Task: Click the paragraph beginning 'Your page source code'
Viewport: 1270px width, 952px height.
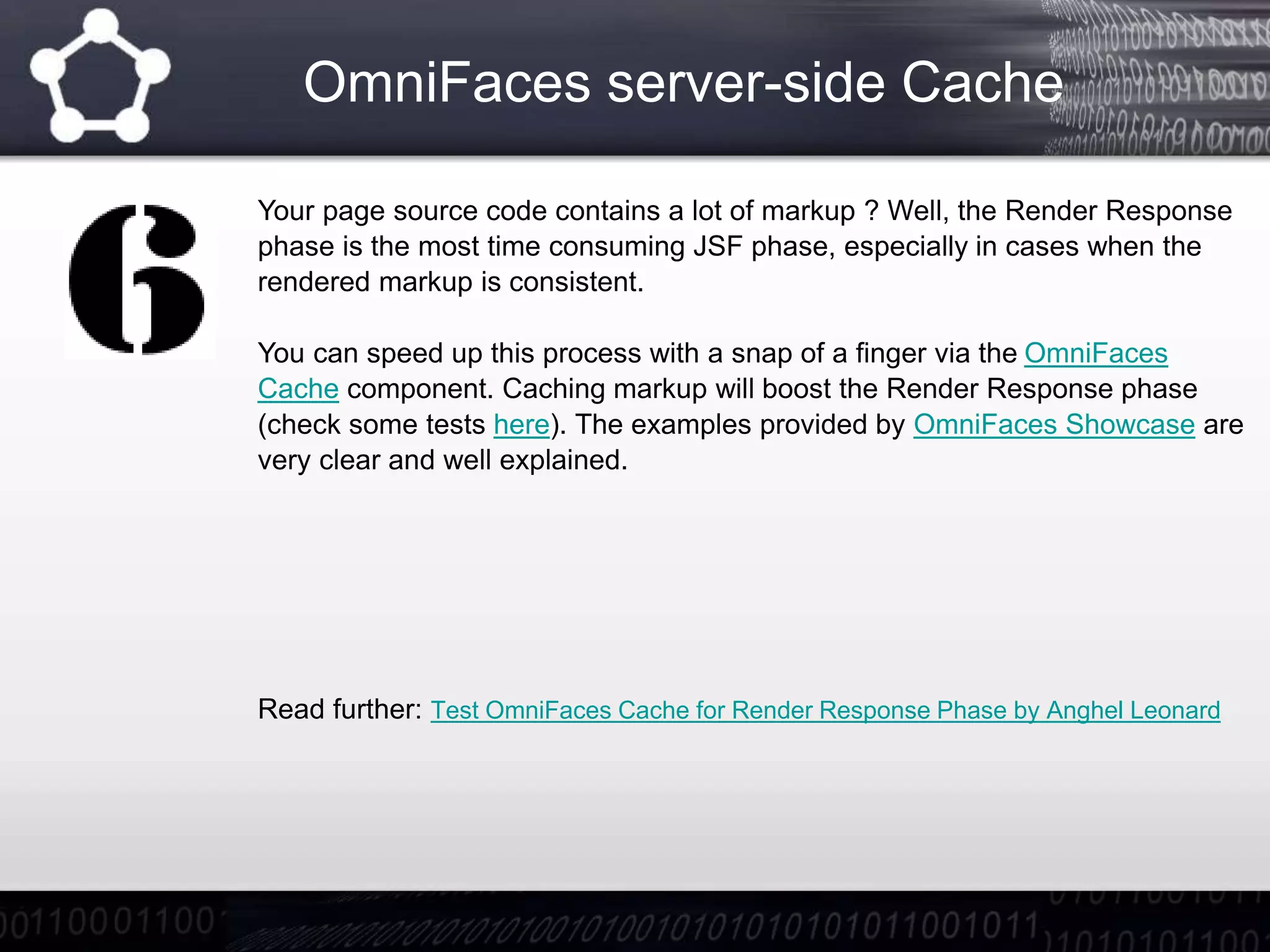Action: point(745,246)
